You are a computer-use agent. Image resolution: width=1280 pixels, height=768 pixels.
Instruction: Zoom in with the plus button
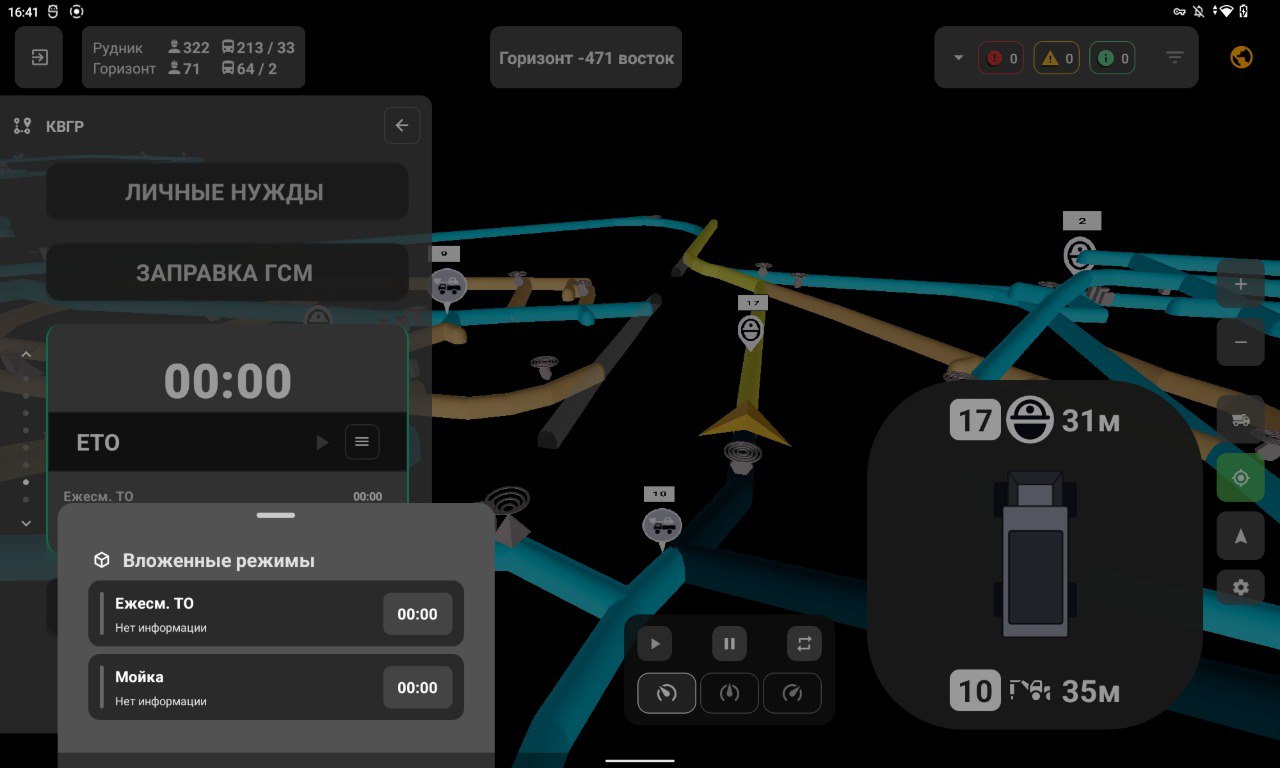coord(1241,284)
